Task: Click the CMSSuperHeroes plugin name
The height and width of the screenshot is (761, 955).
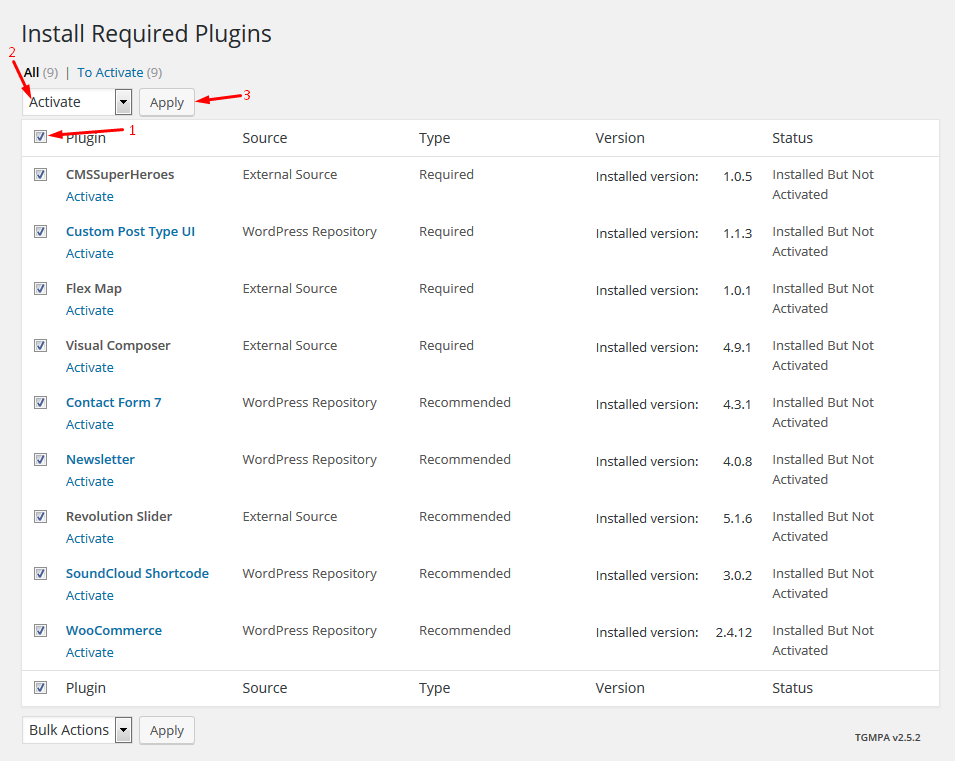Action: click(x=120, y=174)
